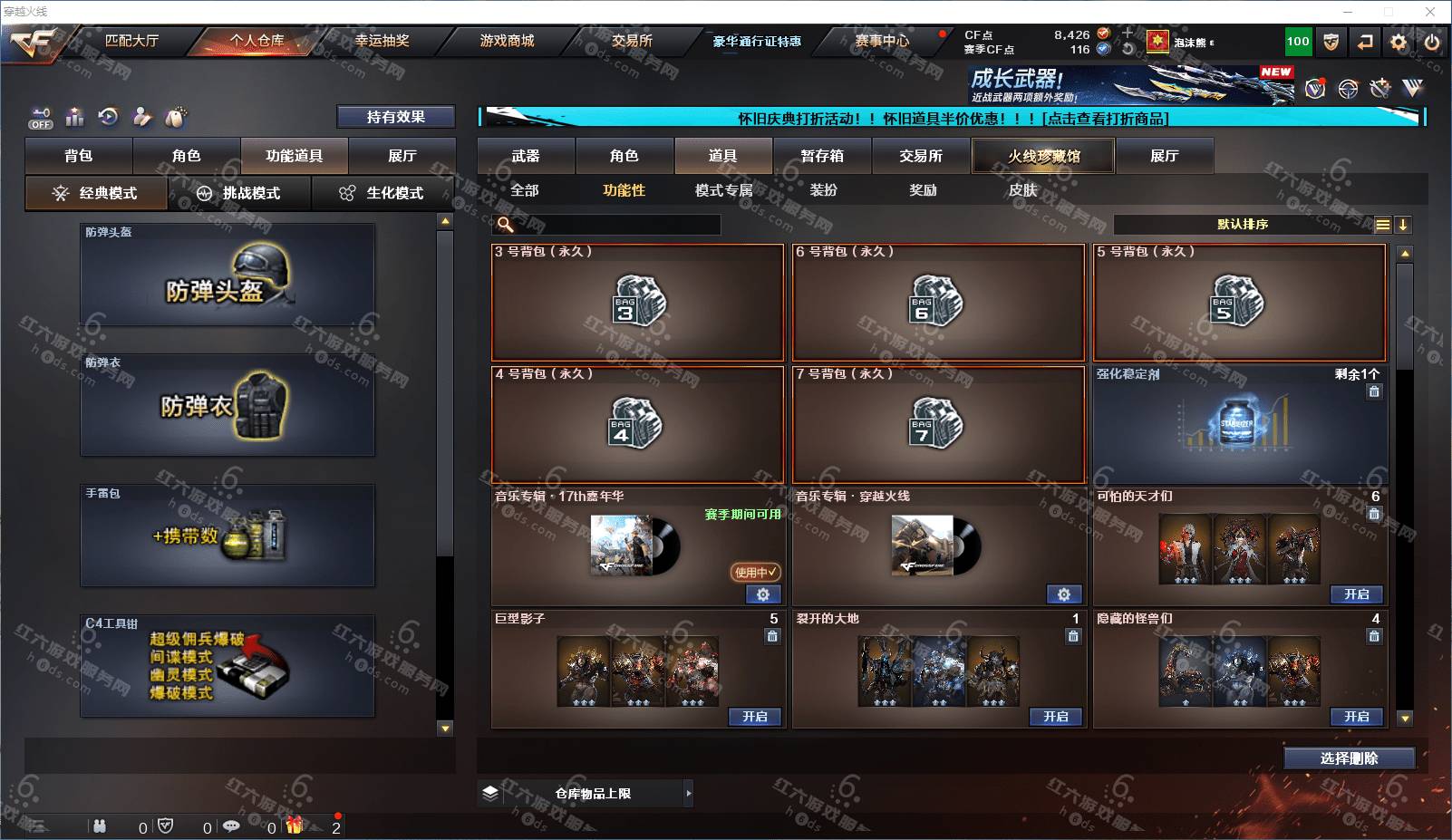Open the ranking podium icon
The width and height of the screenshot is (1452, 840).
(x=75, y=117)
